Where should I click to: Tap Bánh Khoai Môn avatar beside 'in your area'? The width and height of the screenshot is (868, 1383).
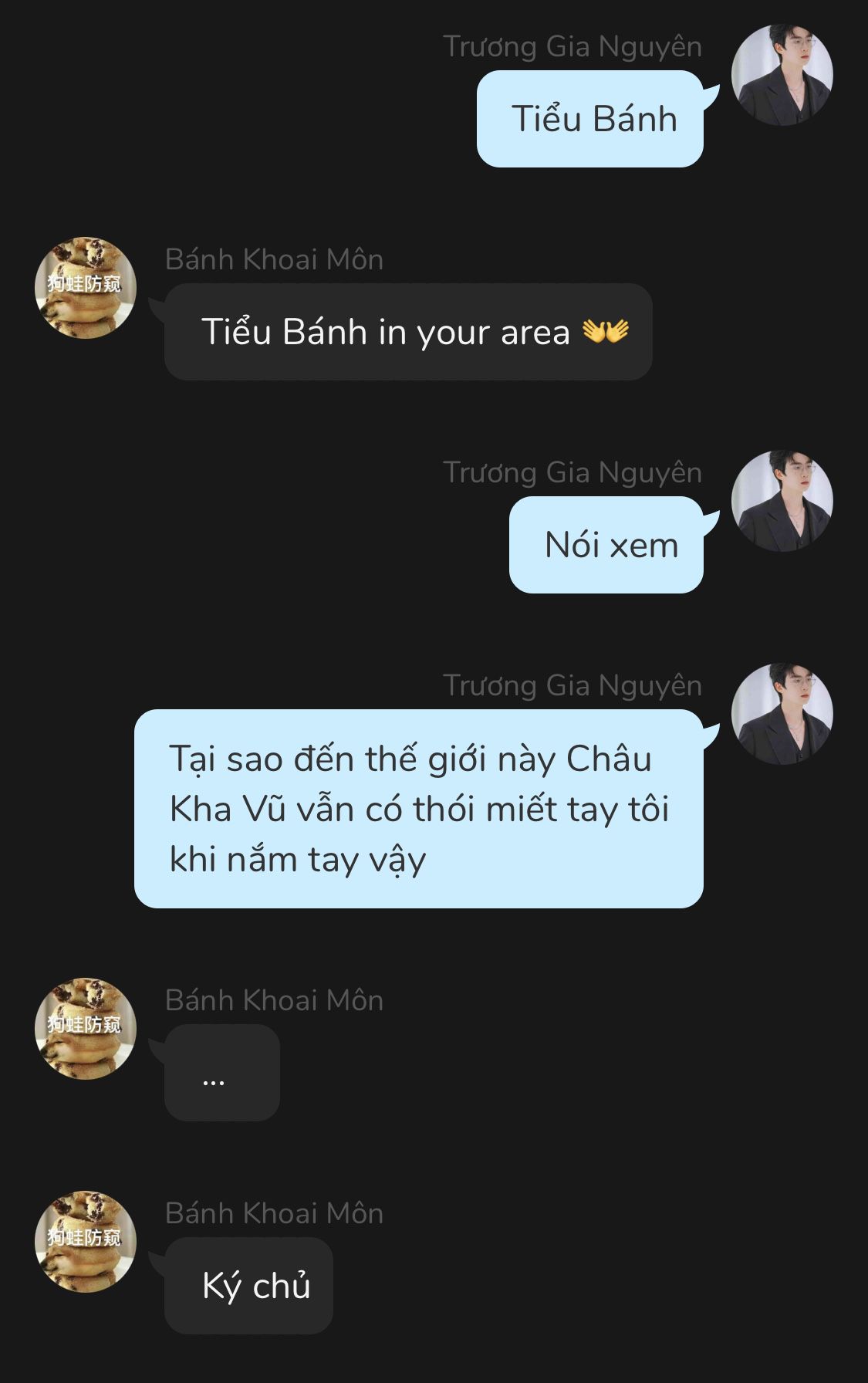86,288
